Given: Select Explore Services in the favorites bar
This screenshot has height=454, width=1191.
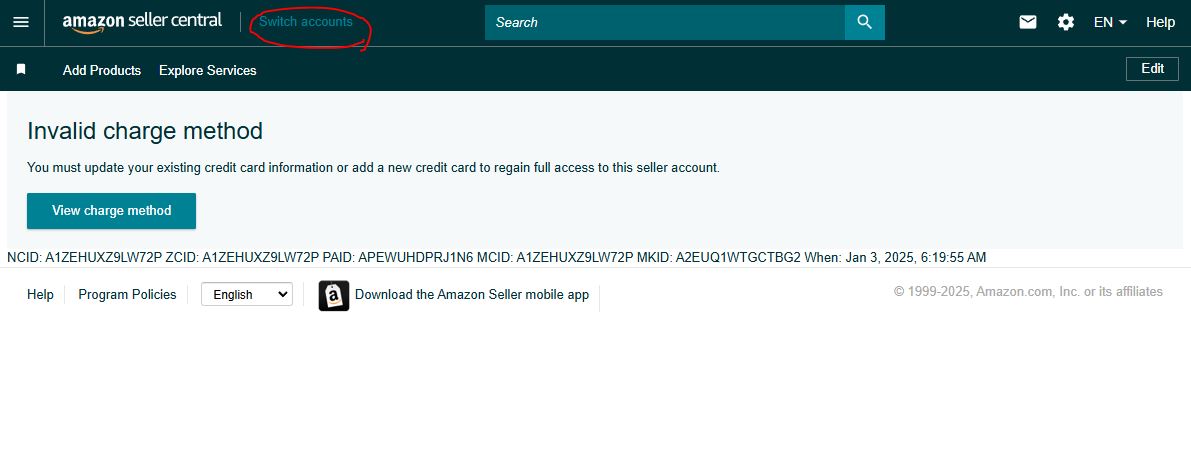Looking at the screenshot, I should pos(207,70).
